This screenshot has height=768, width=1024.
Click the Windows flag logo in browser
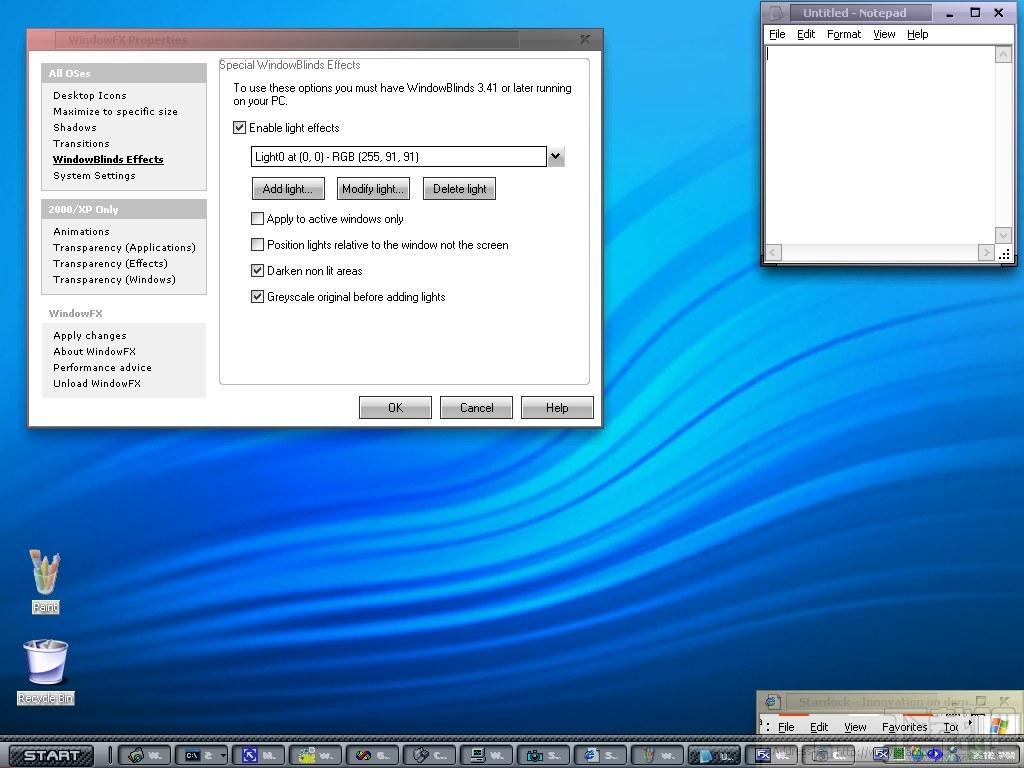point(999,725)
